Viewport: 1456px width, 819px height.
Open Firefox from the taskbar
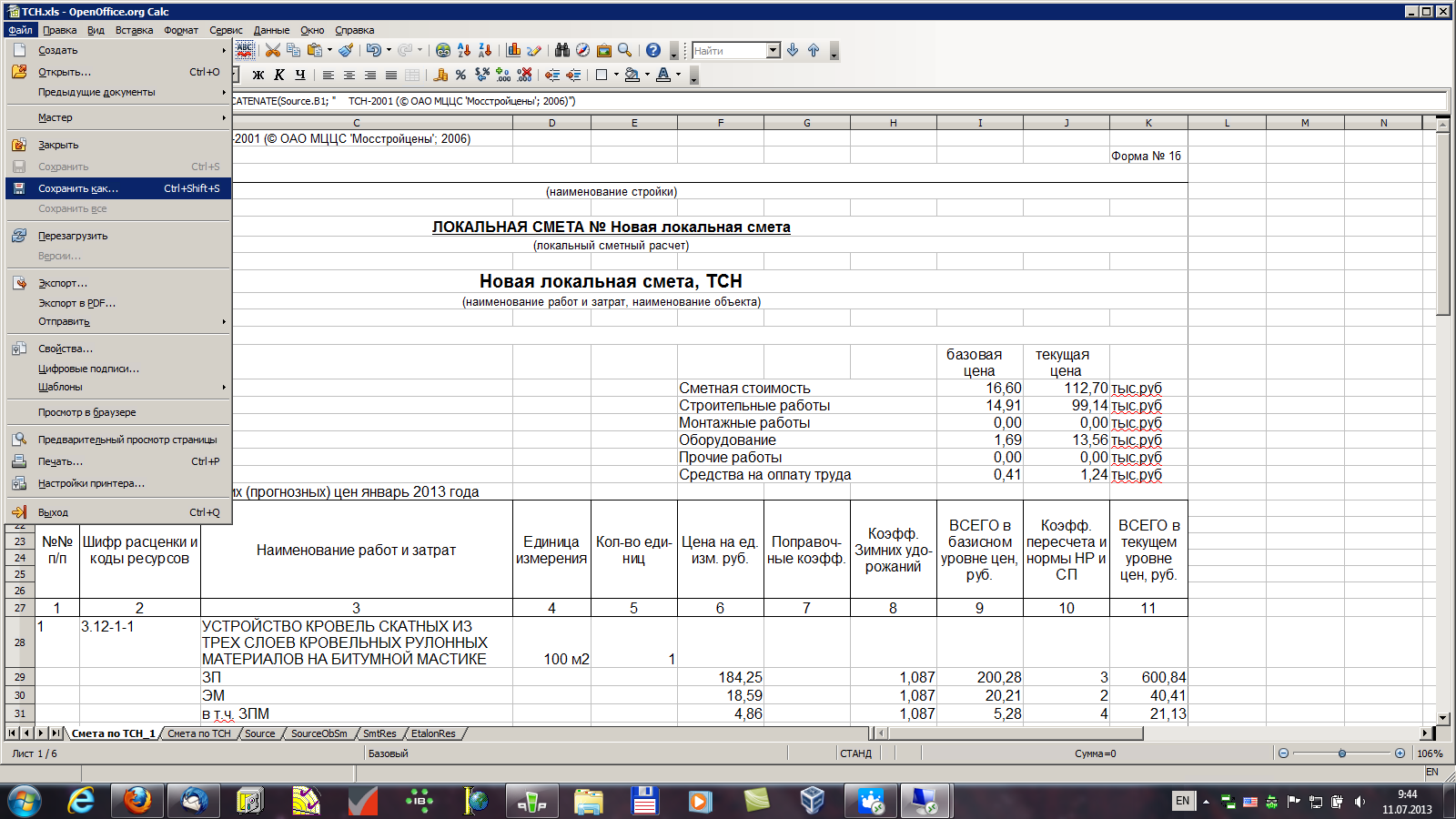[x=137, y=801]
